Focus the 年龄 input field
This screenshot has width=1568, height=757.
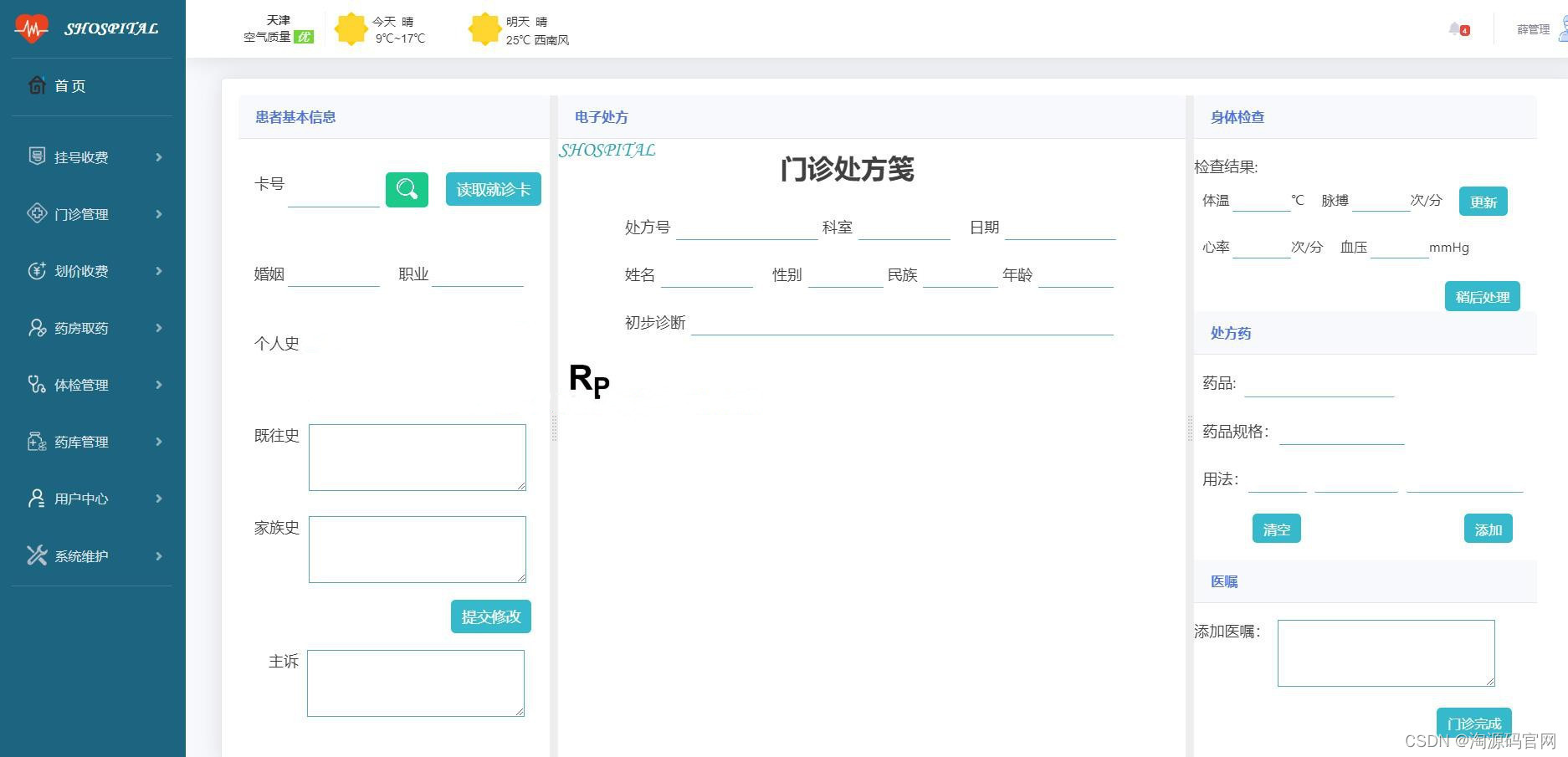click(x=1076, y=275)
